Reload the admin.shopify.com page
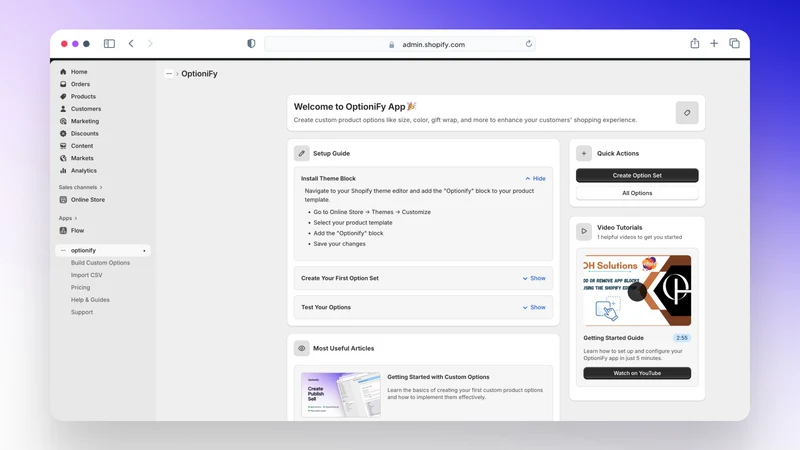The height and width of the screenshot is (450, 800). (529, 44)
